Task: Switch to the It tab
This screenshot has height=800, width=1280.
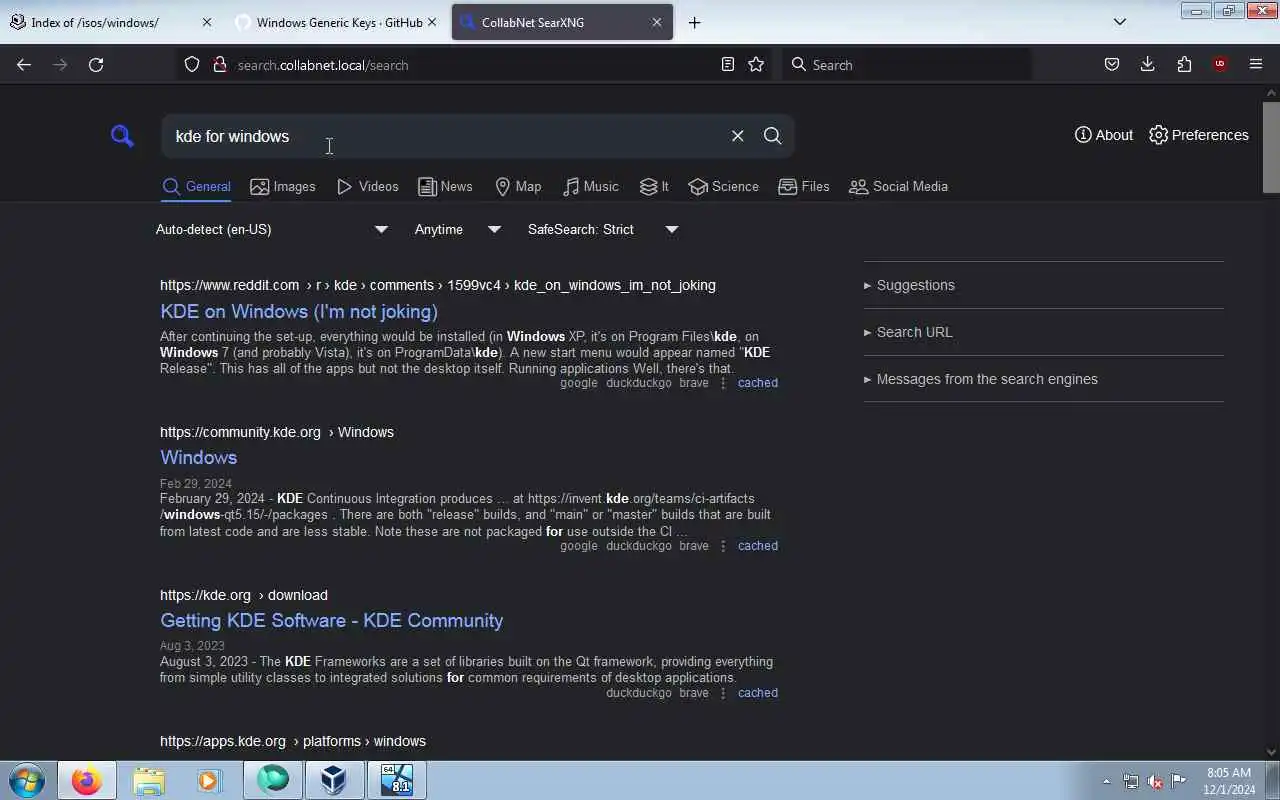Action: (654, 186)
